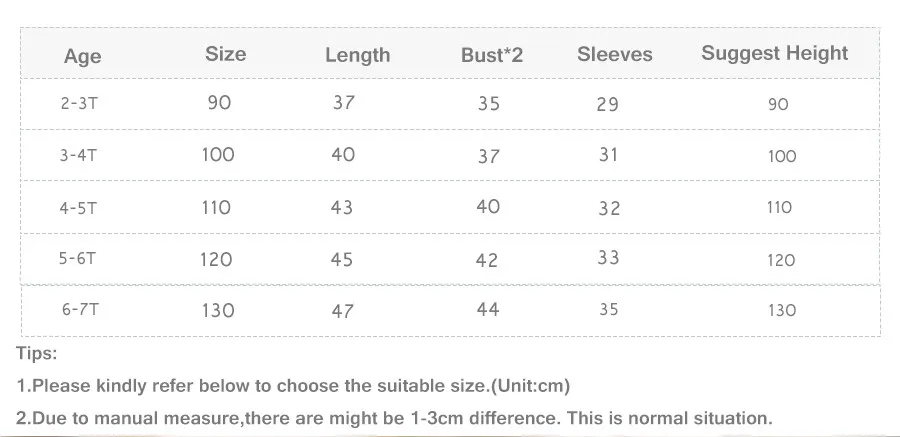Click the Age column header
900x437 pixels.
point(83,56)
